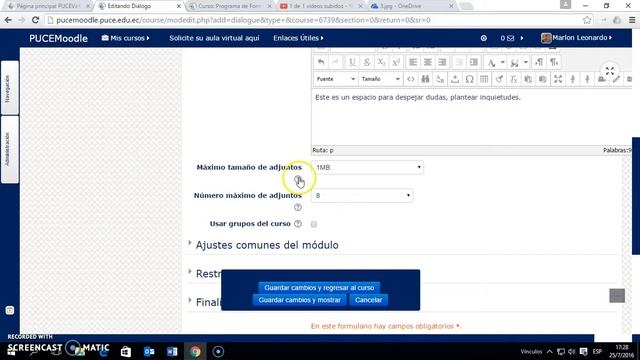The image size is (640, 360).
Task: Open find and replace binoculars icon
Action: pyautogui.click(x=425, y=79)
